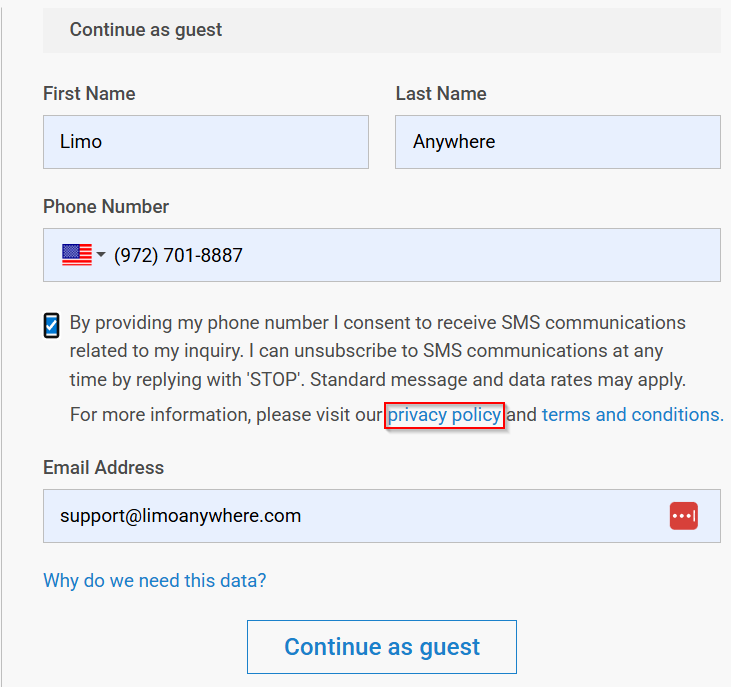Click the Last Name label
This screenshot has height=687, width=731.
441,94
